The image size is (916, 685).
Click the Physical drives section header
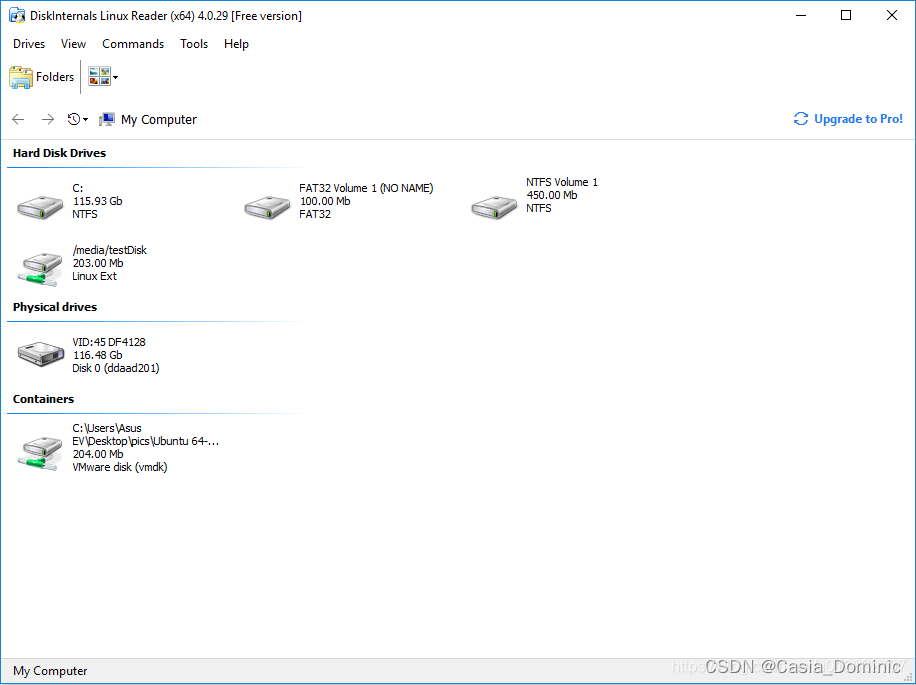pos(55,307)
